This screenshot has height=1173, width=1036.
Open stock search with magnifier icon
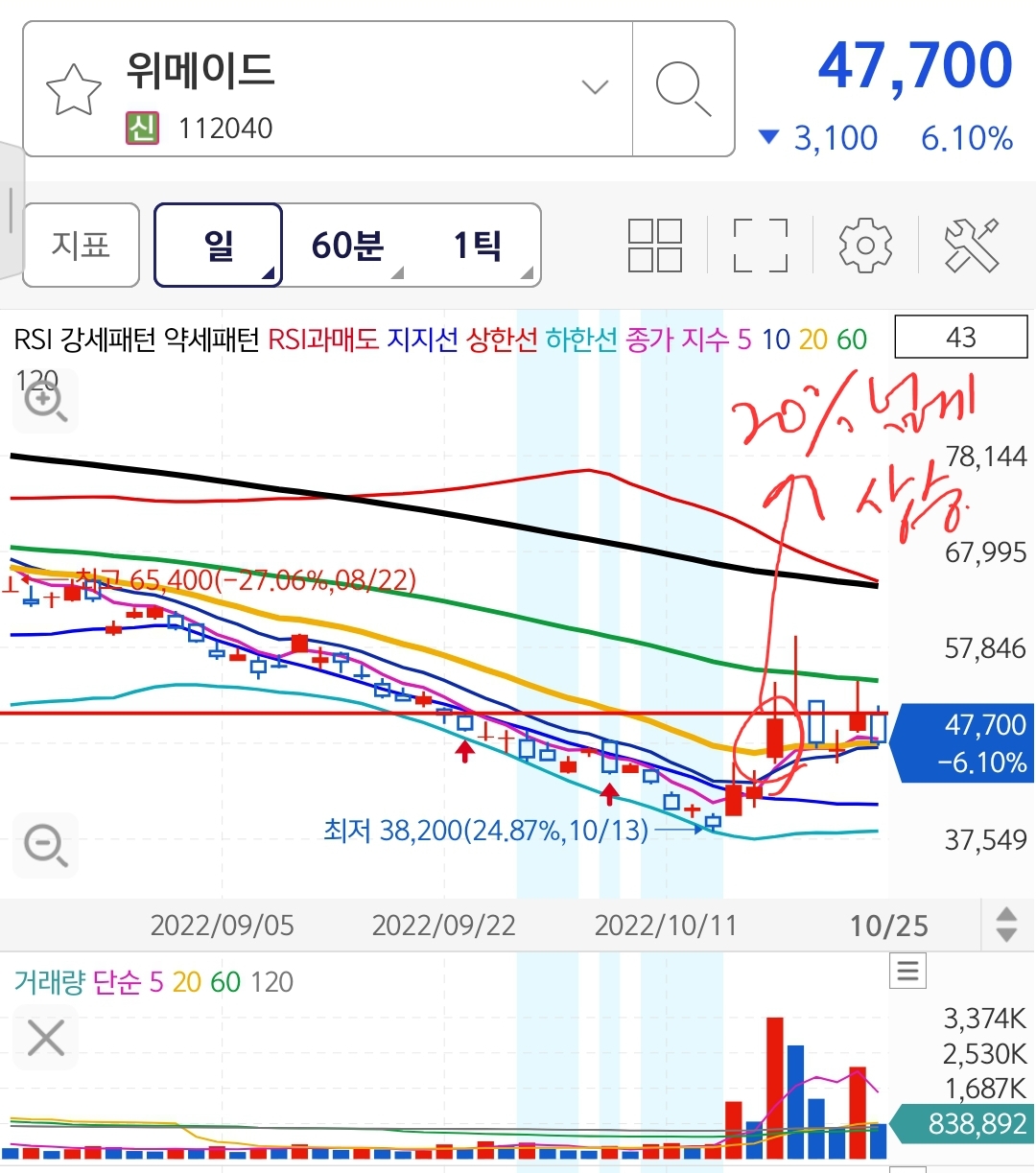(x=683, y=88)
